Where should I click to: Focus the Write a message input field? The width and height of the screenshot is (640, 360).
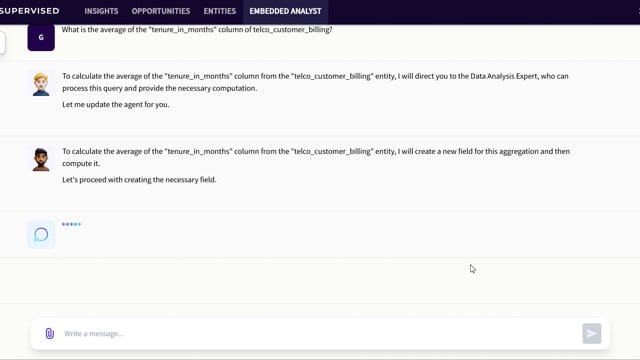coord(320,333)
